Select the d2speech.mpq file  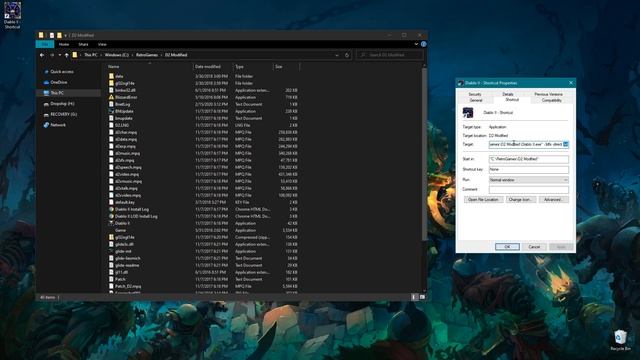pyautogui.click(x=128, y=167)
